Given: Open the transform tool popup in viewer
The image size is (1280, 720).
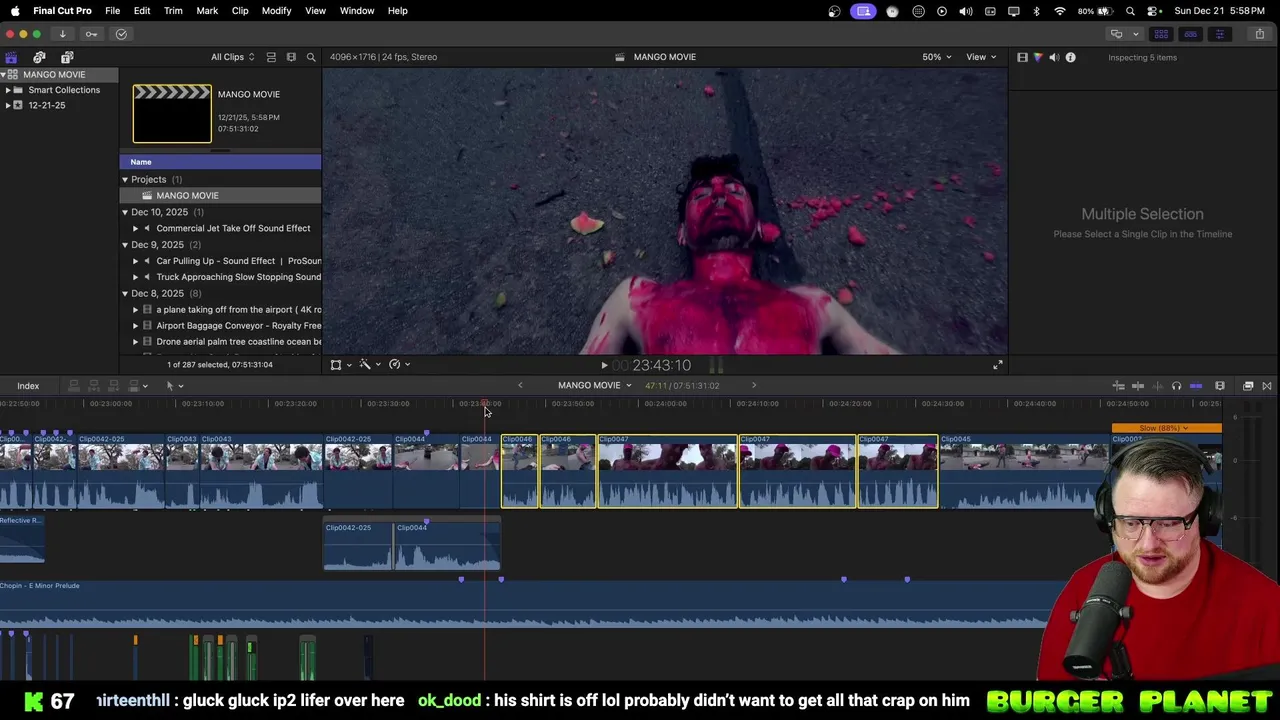Looking at the screenshot, I should click(x=340, y=365).
